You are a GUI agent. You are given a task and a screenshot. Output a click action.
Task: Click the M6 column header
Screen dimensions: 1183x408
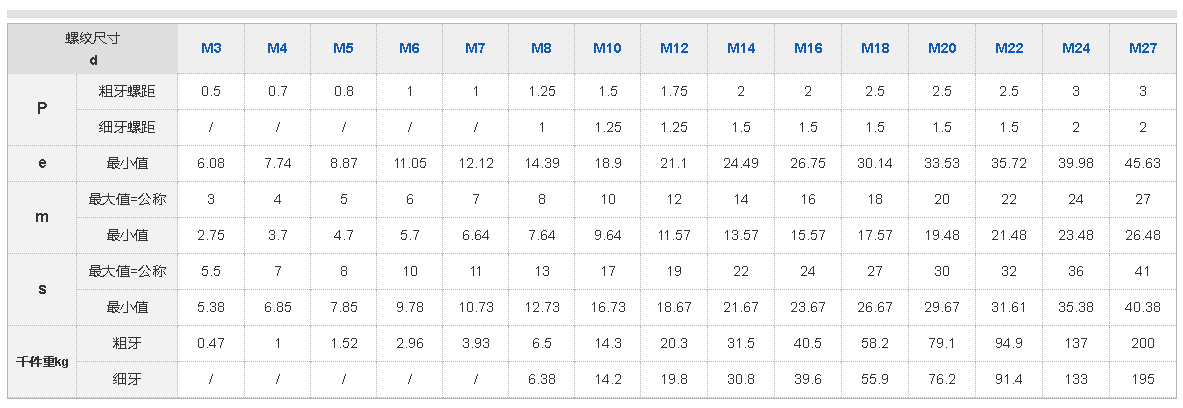409,48
